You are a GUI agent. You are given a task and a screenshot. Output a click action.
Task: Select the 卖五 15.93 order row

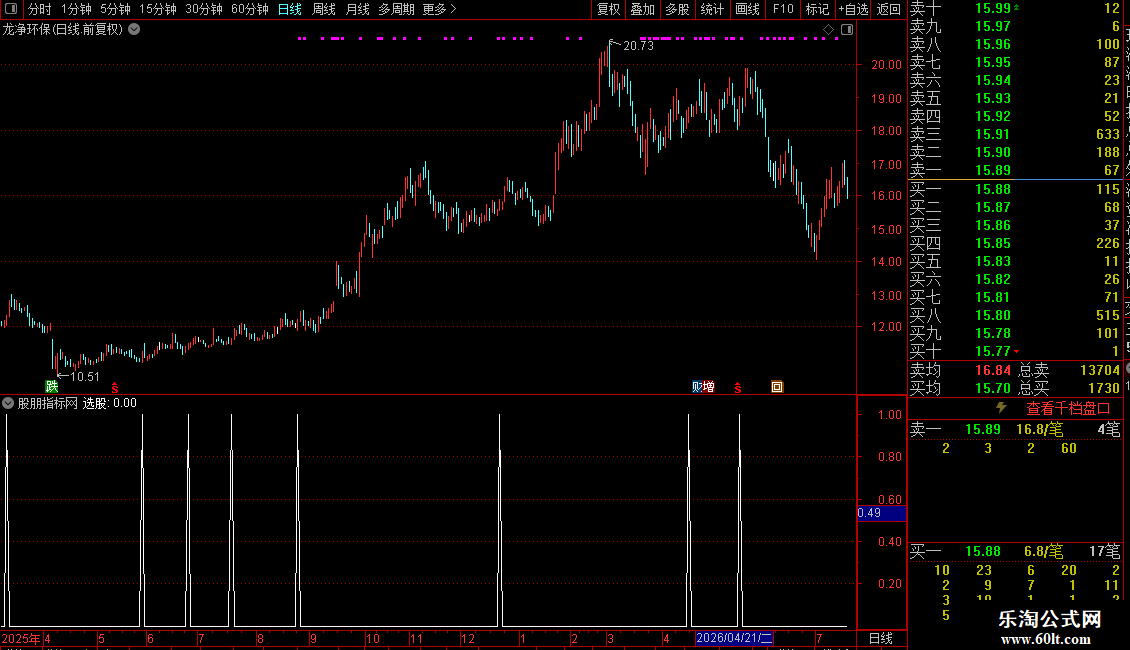(x=1015, y=98)
